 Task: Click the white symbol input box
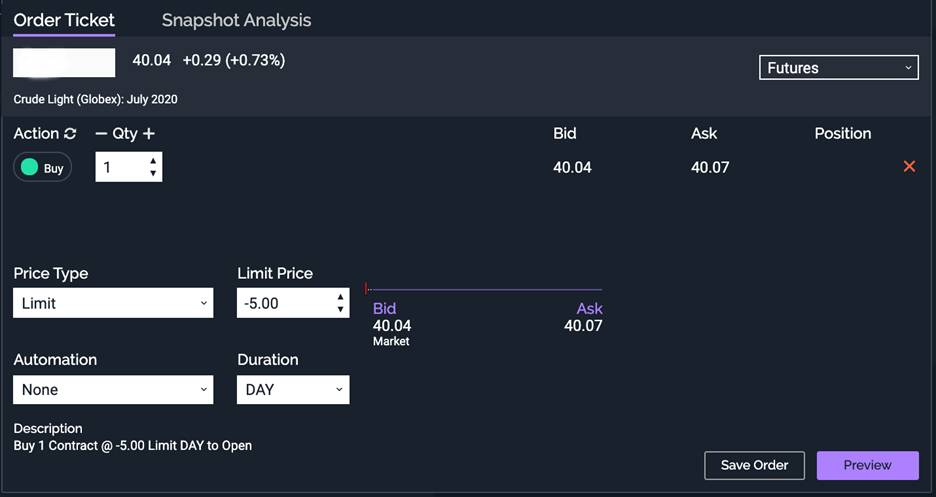[x=64, y=63]
